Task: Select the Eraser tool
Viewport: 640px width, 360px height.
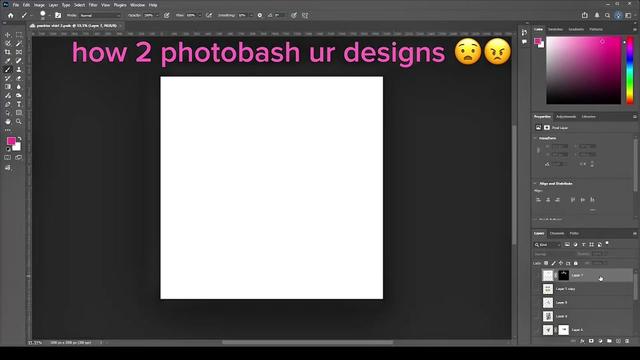Action: (x=19, y=78)
